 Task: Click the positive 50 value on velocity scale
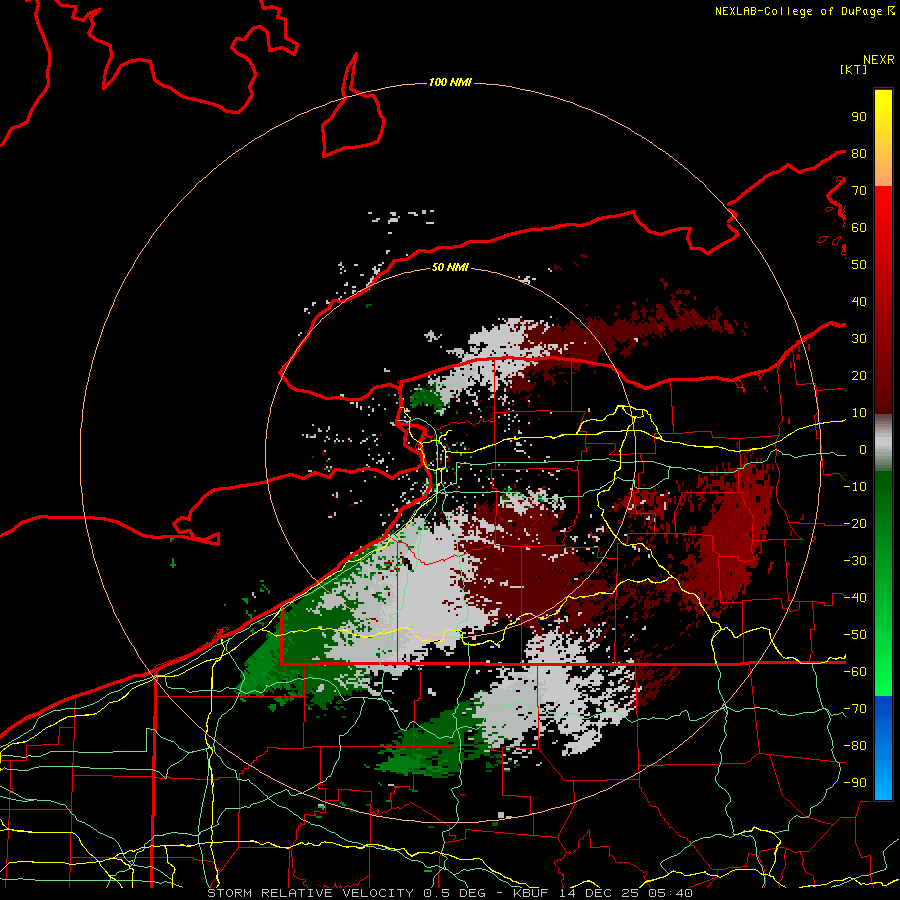pos(859,265)
